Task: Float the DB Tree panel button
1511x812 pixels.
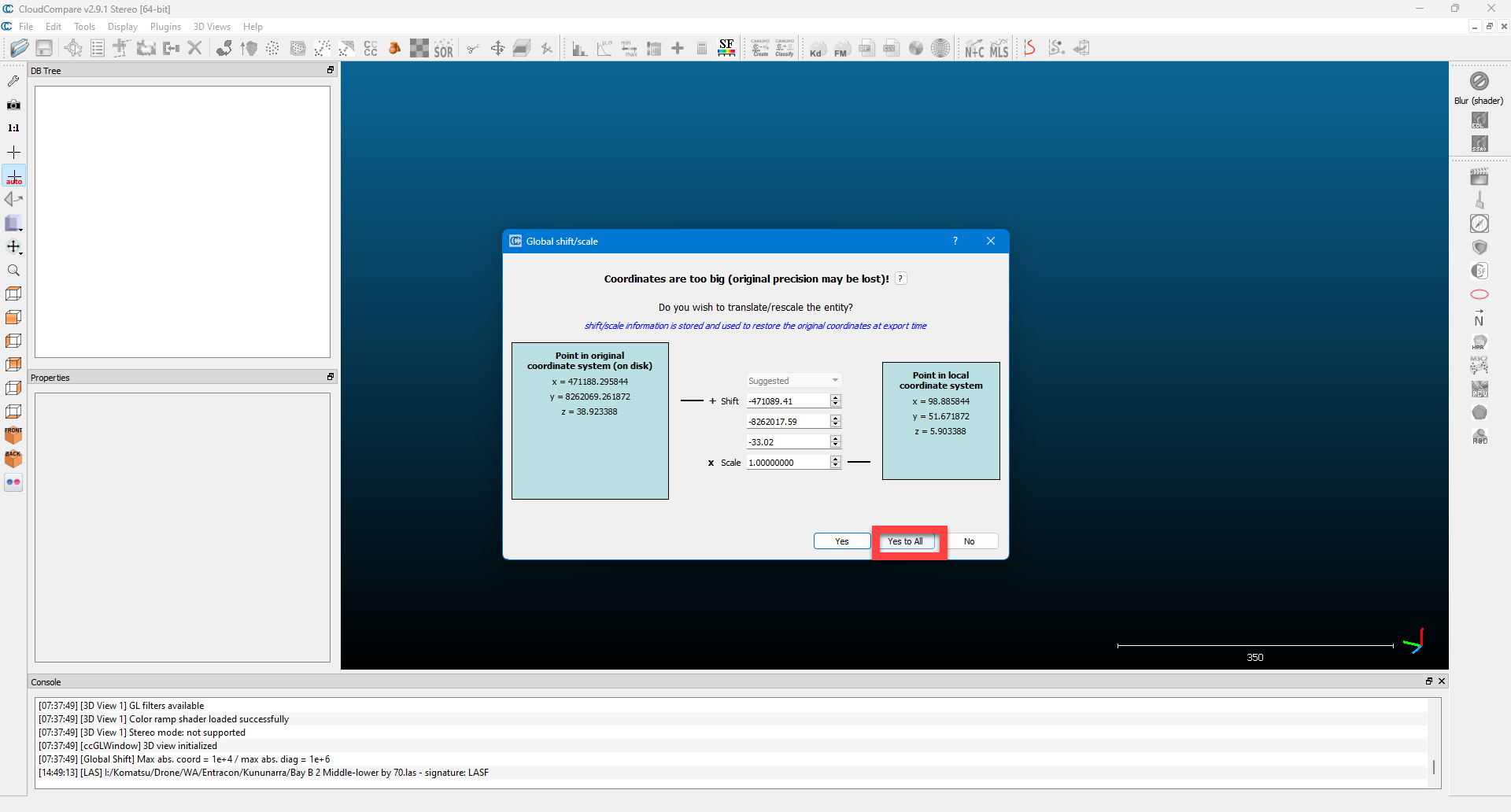Action: click(331, 70)
